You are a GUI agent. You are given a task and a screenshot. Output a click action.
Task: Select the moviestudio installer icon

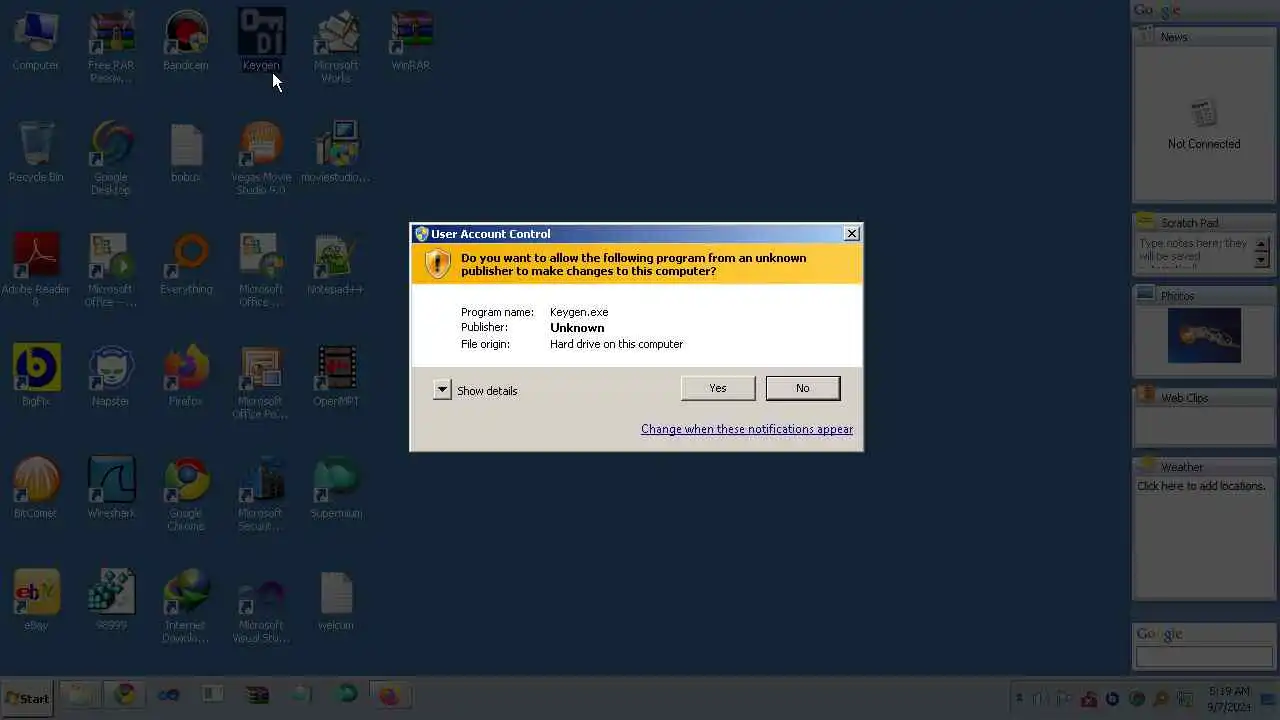click(336, 153)
